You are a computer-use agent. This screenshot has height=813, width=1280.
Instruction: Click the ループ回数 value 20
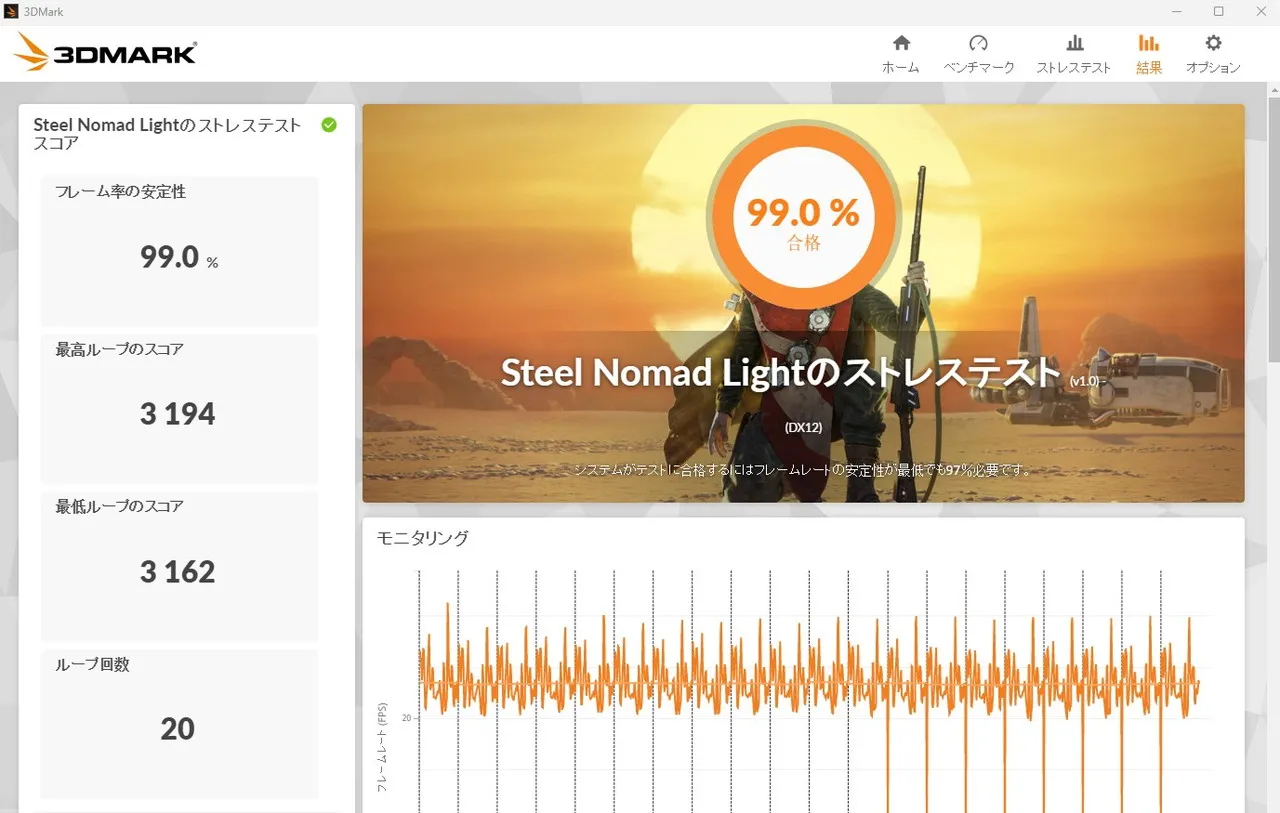177,729
